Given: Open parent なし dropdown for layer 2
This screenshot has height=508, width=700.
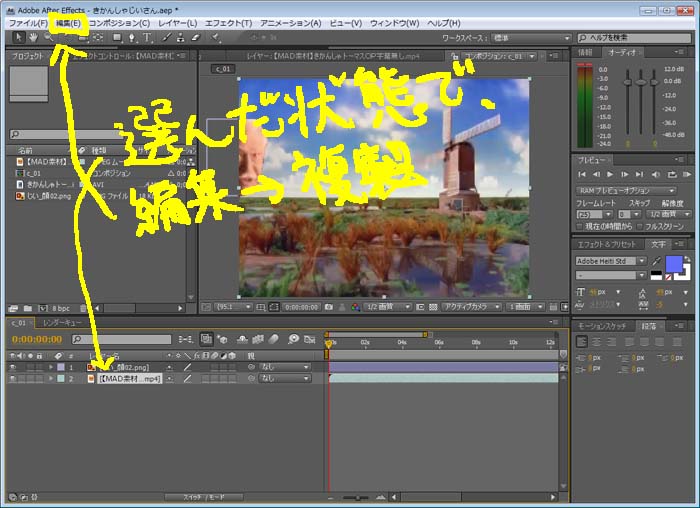Looking at the screenshot, I should click(284, 379).
